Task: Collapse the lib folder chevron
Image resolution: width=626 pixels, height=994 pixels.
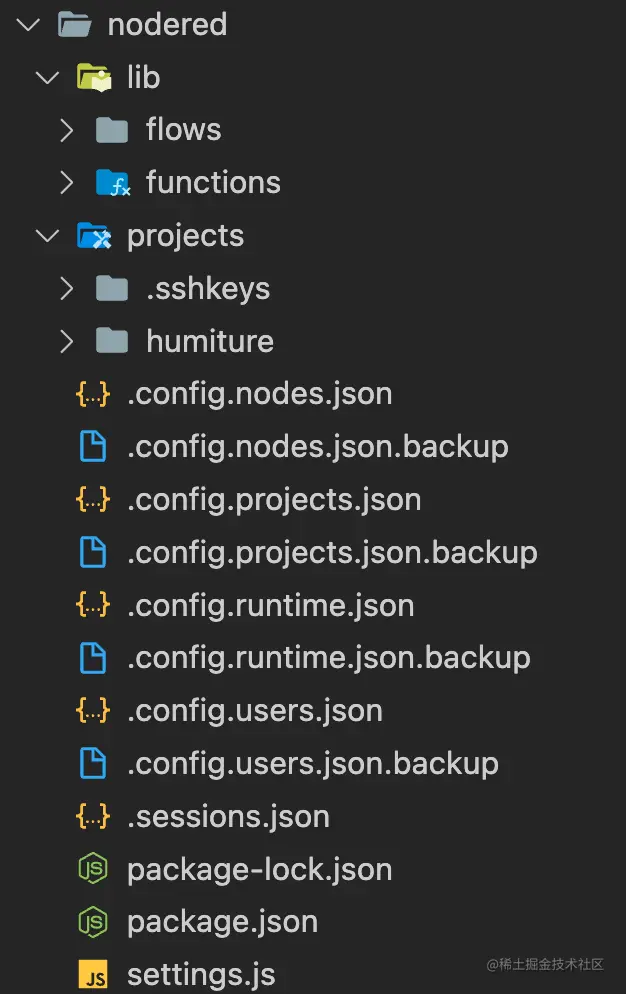Action: (47, 77)
